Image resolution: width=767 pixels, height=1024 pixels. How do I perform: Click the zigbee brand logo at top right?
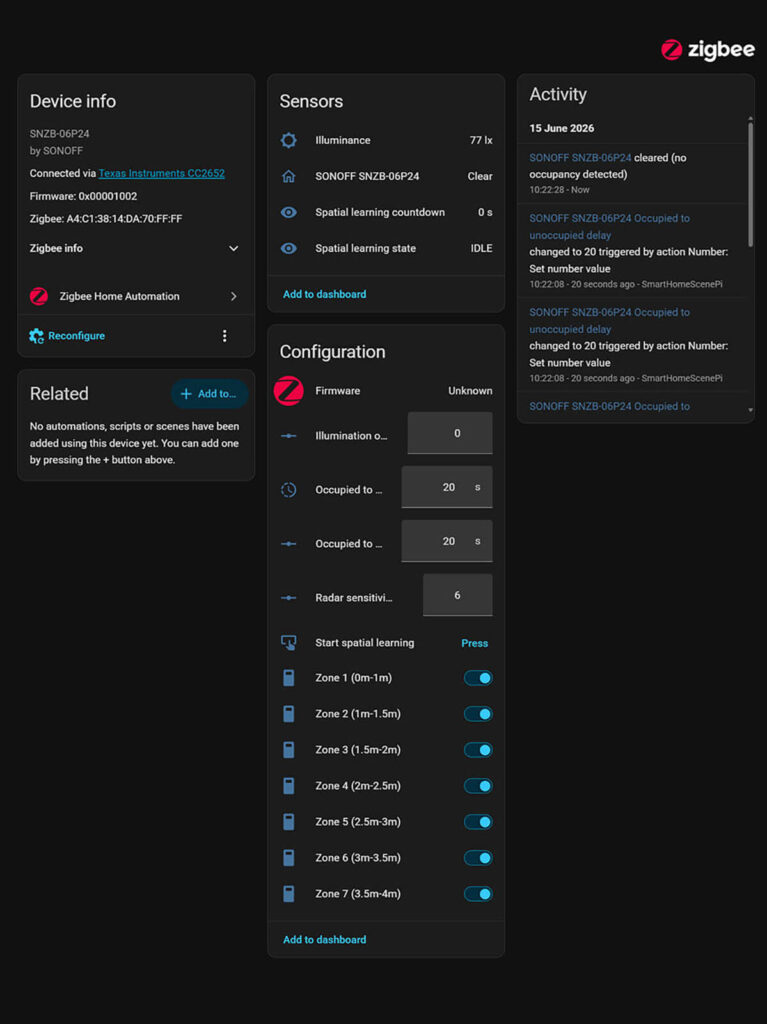pos(708,50)
